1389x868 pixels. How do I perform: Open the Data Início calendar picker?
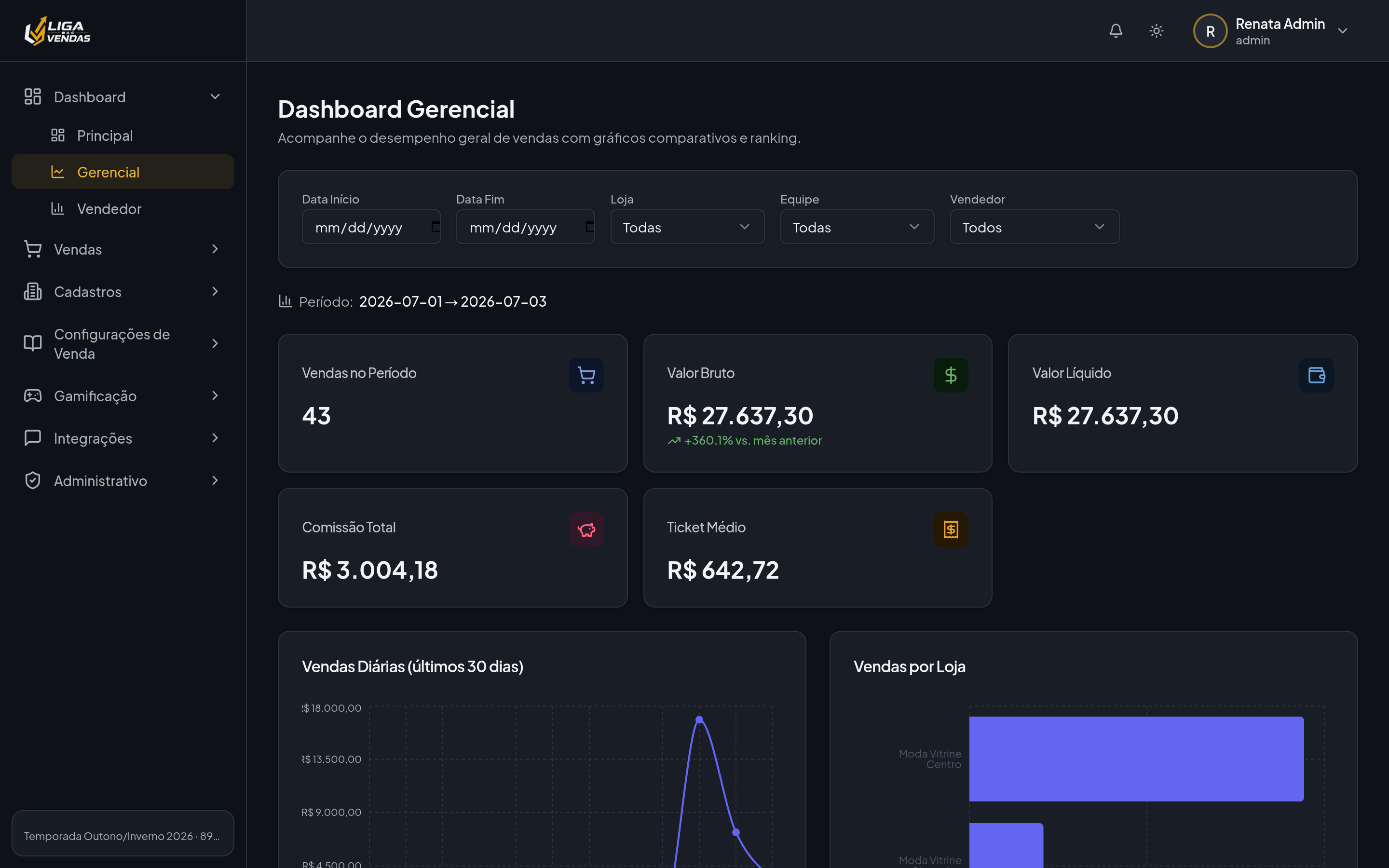[436, 227]
